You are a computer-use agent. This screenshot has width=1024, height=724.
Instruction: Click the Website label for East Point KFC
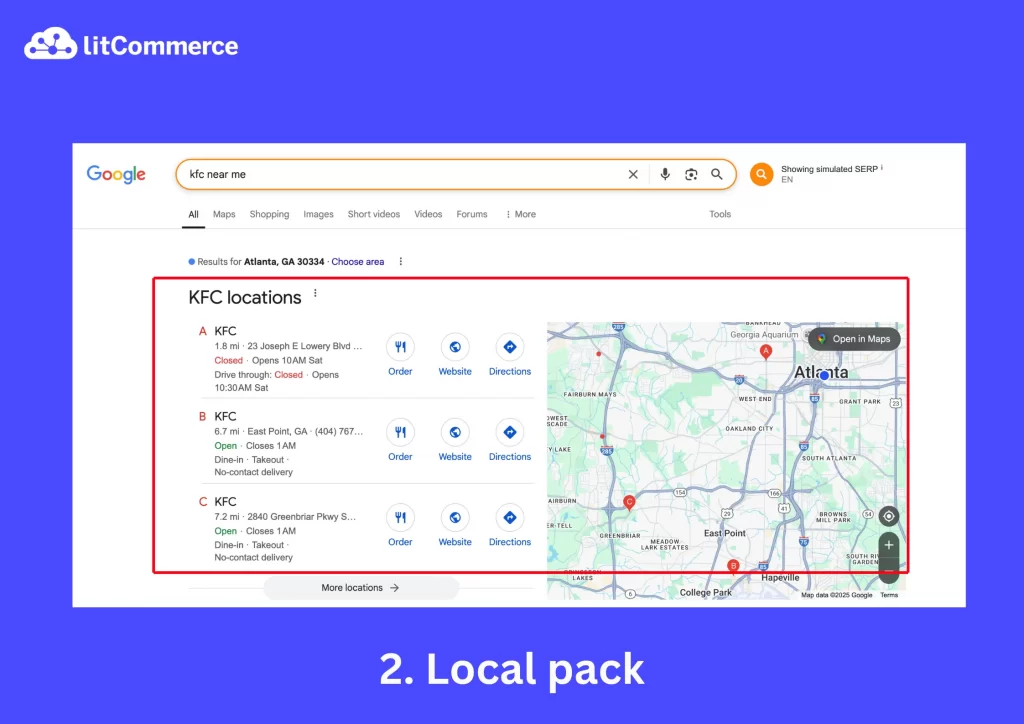point(455,457)
